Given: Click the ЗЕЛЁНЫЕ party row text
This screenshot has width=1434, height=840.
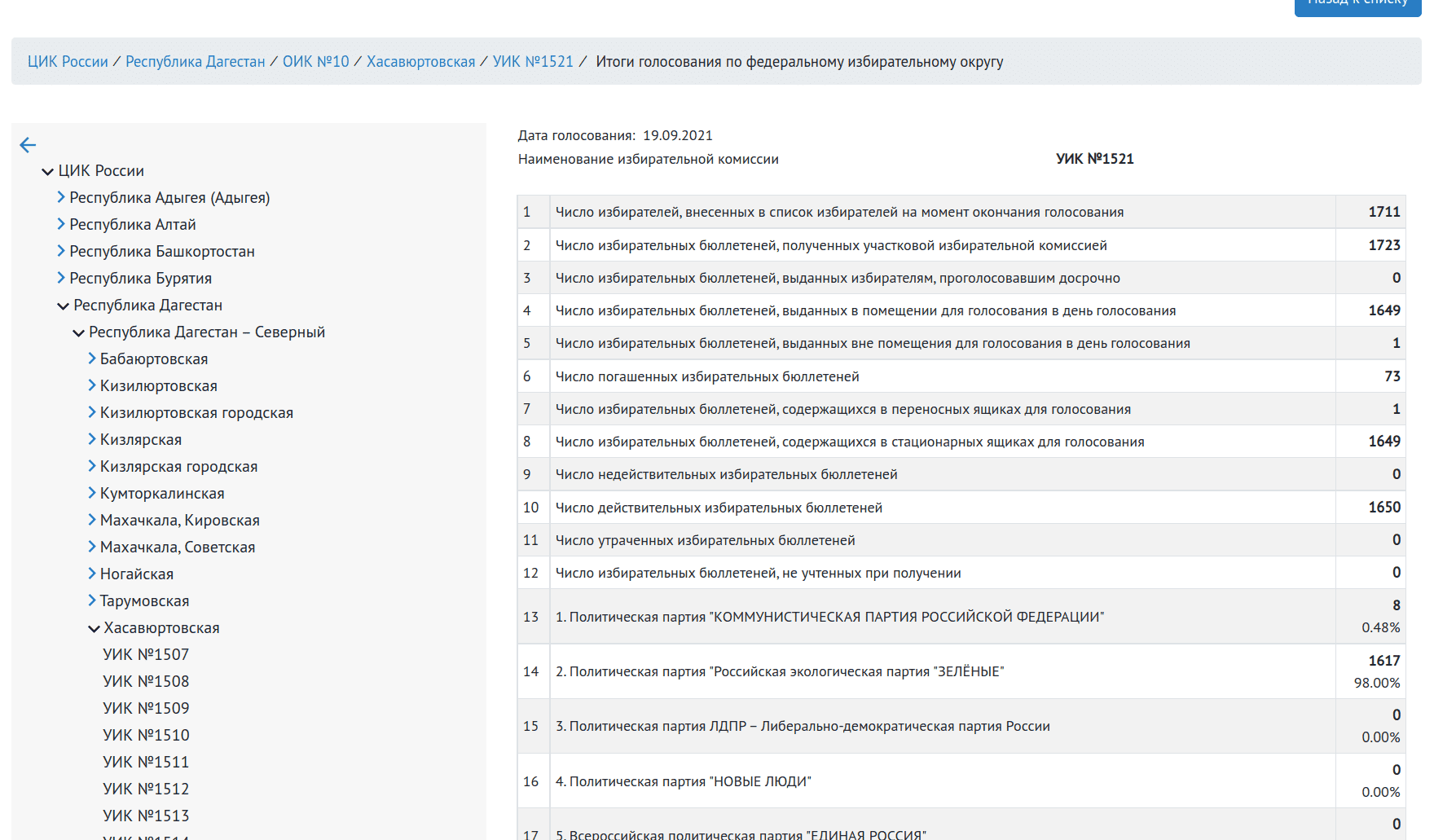Looking at the screenshot, I should (780, 671).
